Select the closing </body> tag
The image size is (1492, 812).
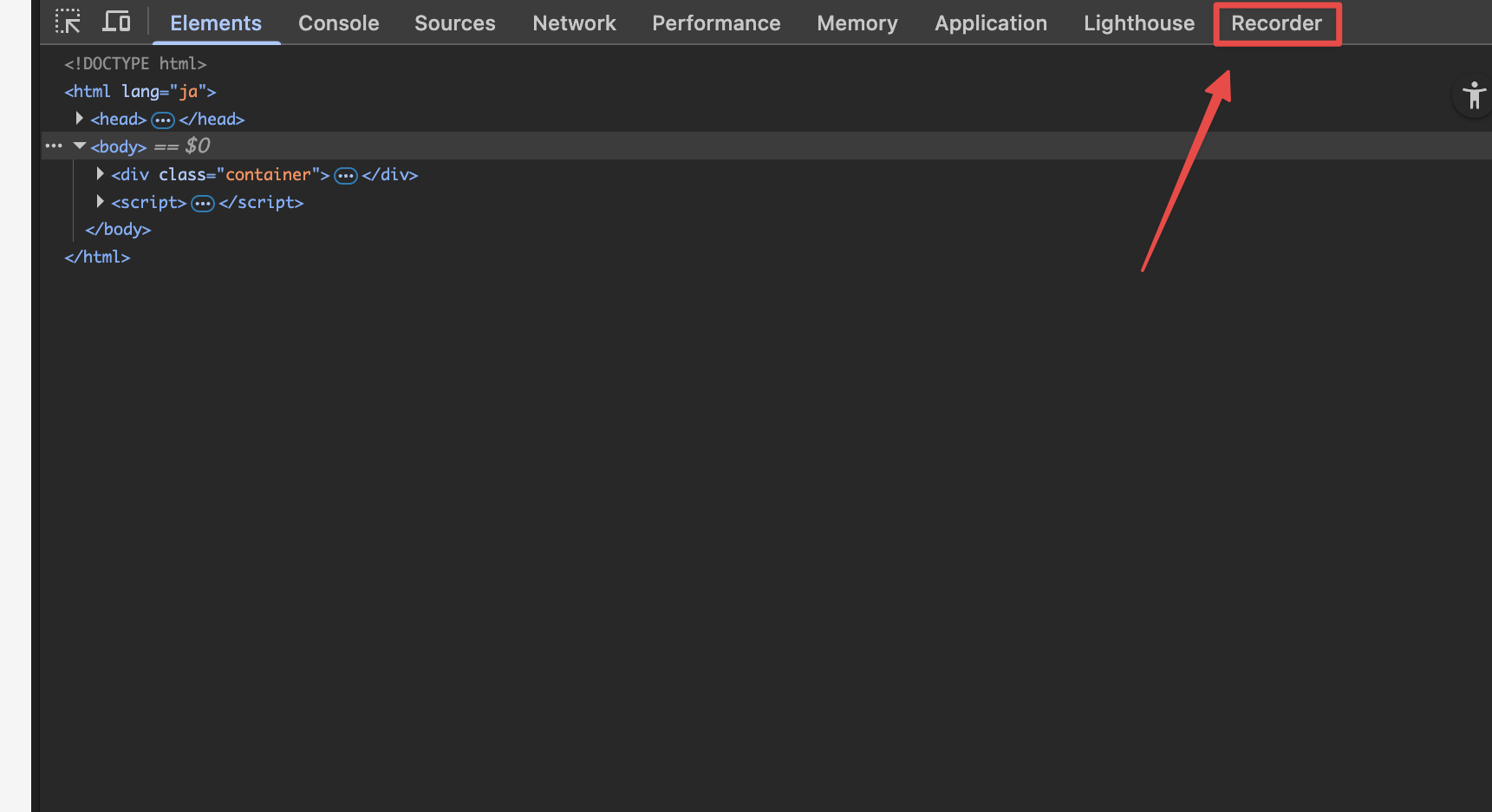point(118,229)
